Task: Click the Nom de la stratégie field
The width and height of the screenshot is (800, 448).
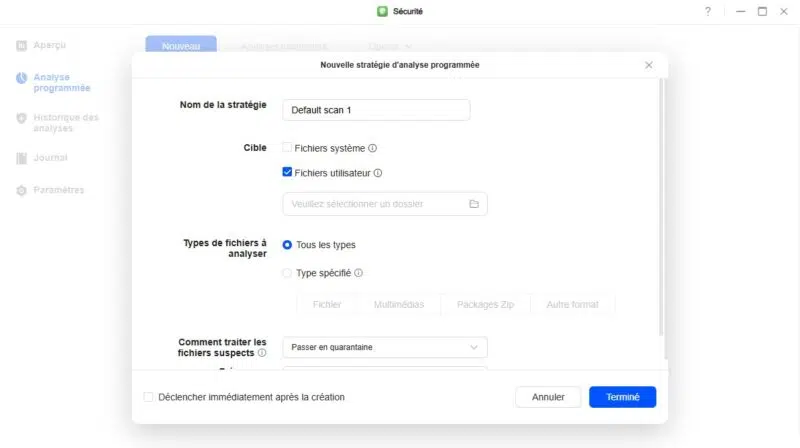Action: coord(376,110)
